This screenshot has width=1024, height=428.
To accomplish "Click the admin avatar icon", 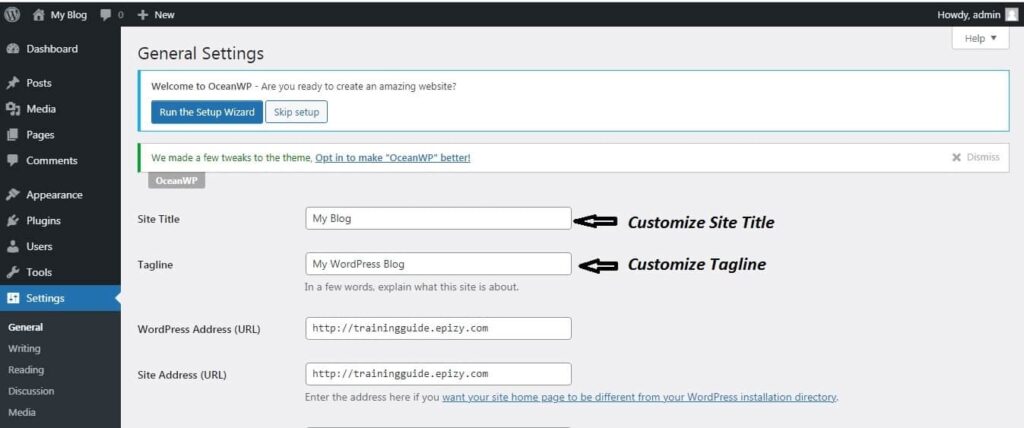I will click(x=1012, y=14).
